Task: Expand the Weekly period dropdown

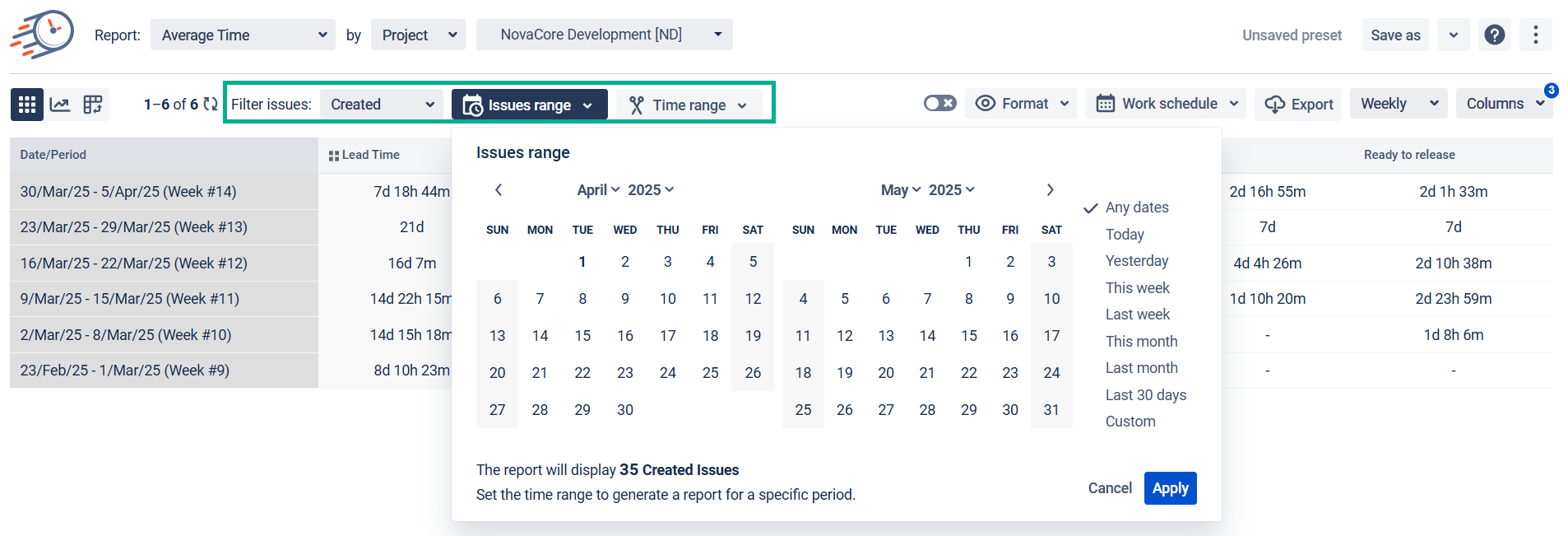Action: [1398, 104]
